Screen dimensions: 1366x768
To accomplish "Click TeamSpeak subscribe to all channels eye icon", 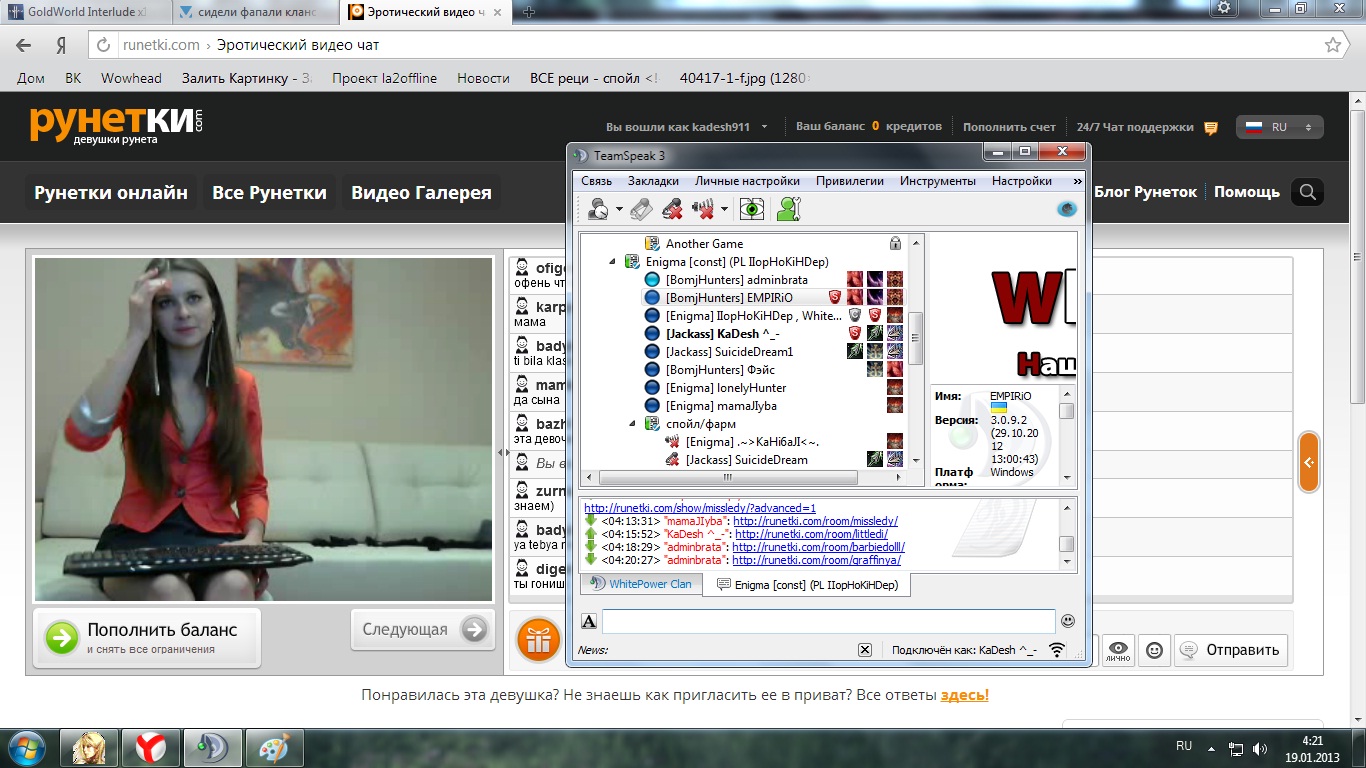I will (x=752, y=209).
